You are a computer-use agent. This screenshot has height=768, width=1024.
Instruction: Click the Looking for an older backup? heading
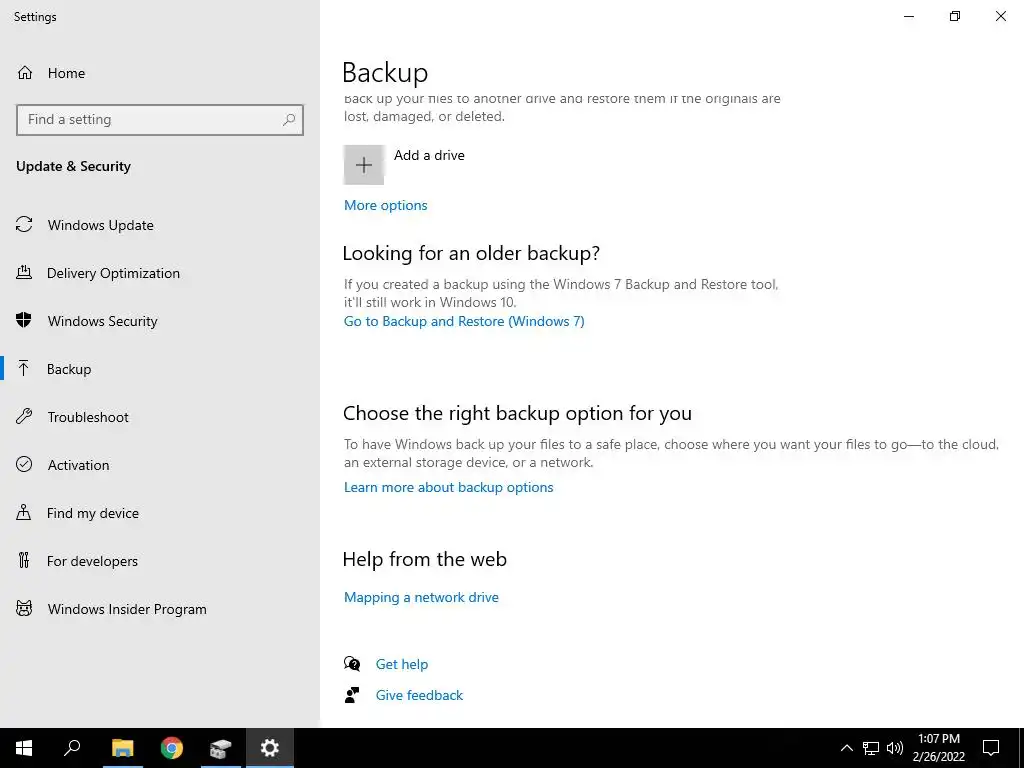pos(471,253)
